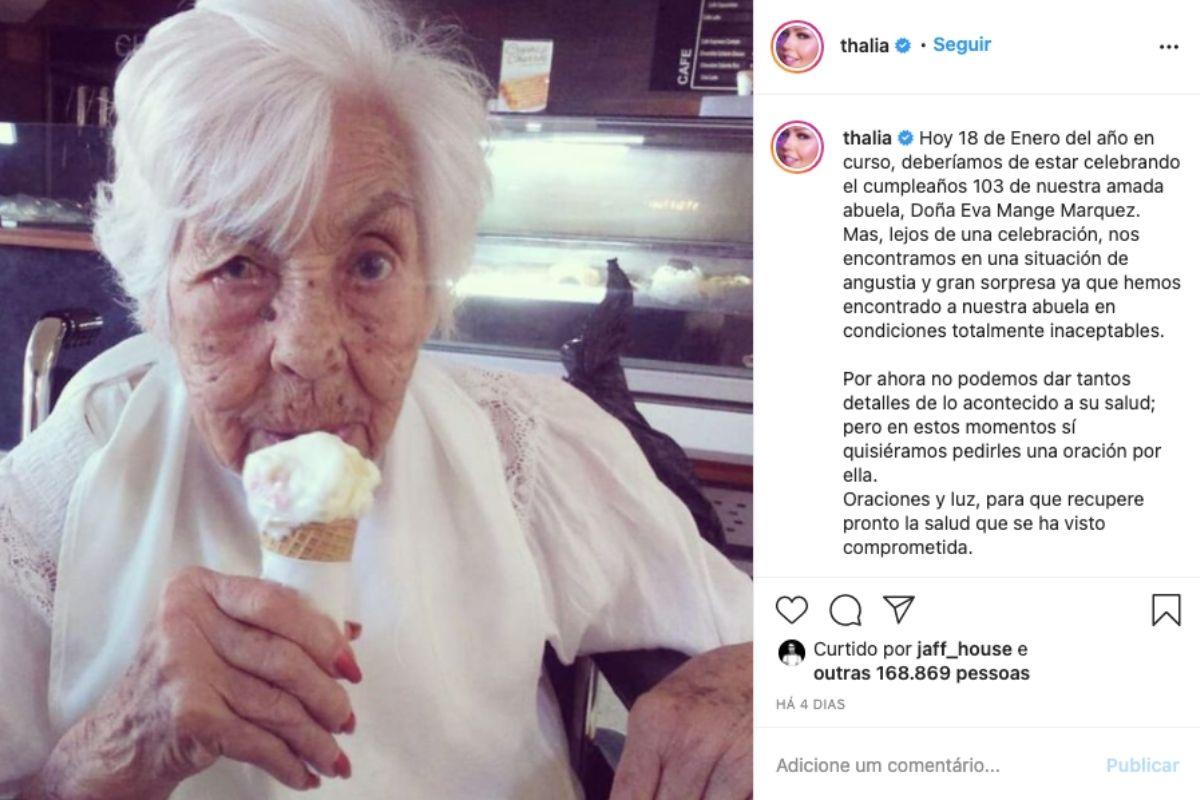Click the Publicar button
The width and height of the screenshot is (1200, 800).
[1142, 765]
